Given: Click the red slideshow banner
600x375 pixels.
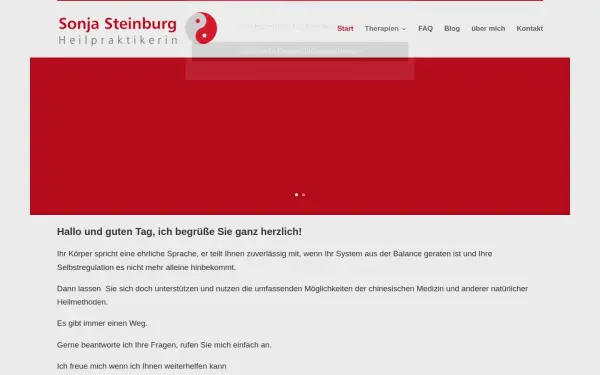Looking at the screenshot, I should (x=300, y=136).
